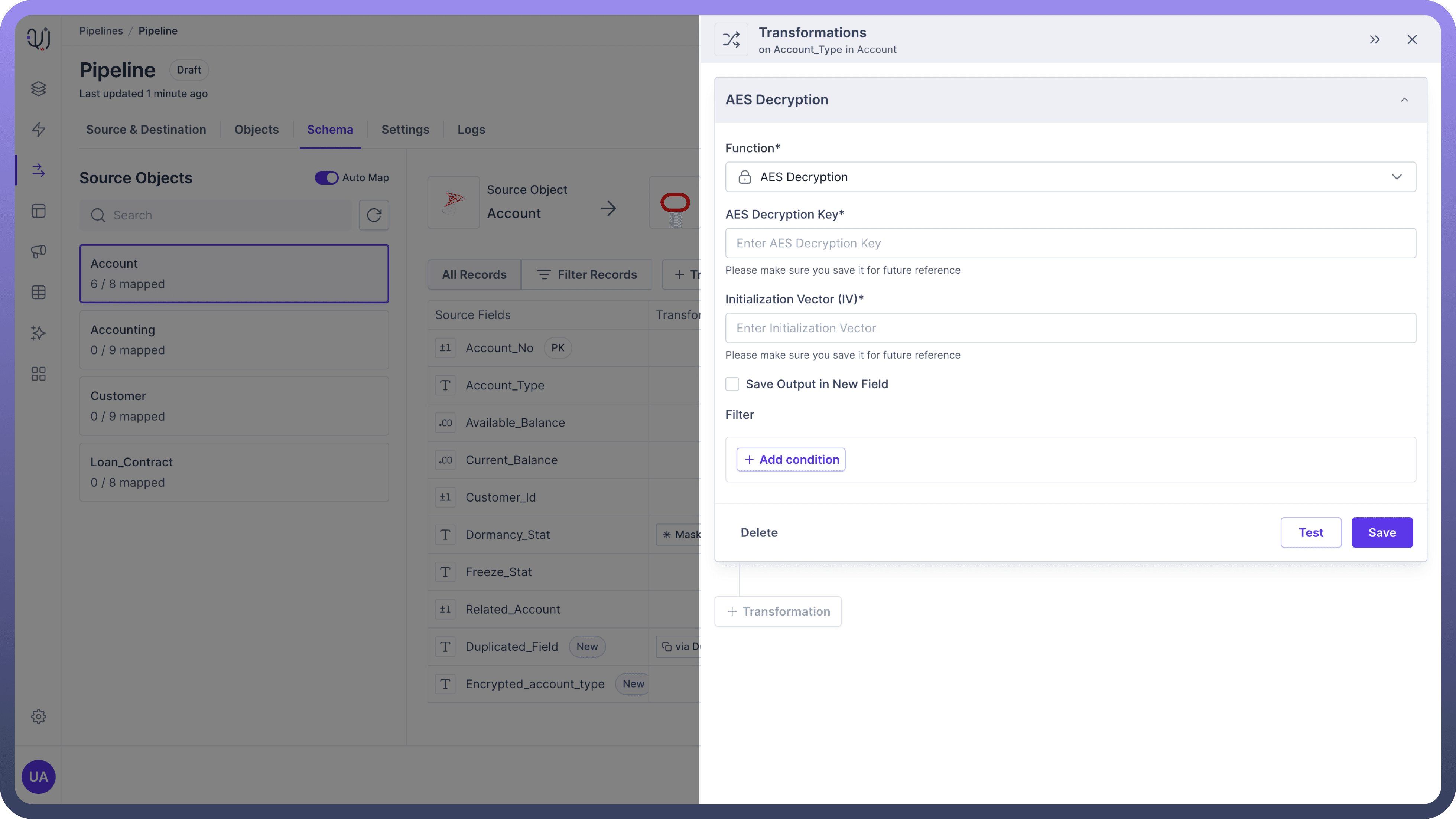This screenshot has width=1456, height=819.
Task: Click the sparkle stars sidebar icon
Action: click(38, 333)
